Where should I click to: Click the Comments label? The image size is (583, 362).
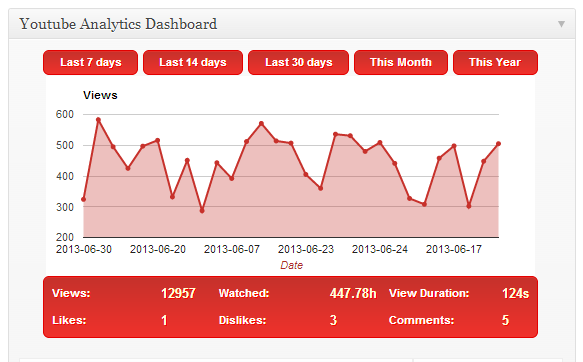coord(422,320)
